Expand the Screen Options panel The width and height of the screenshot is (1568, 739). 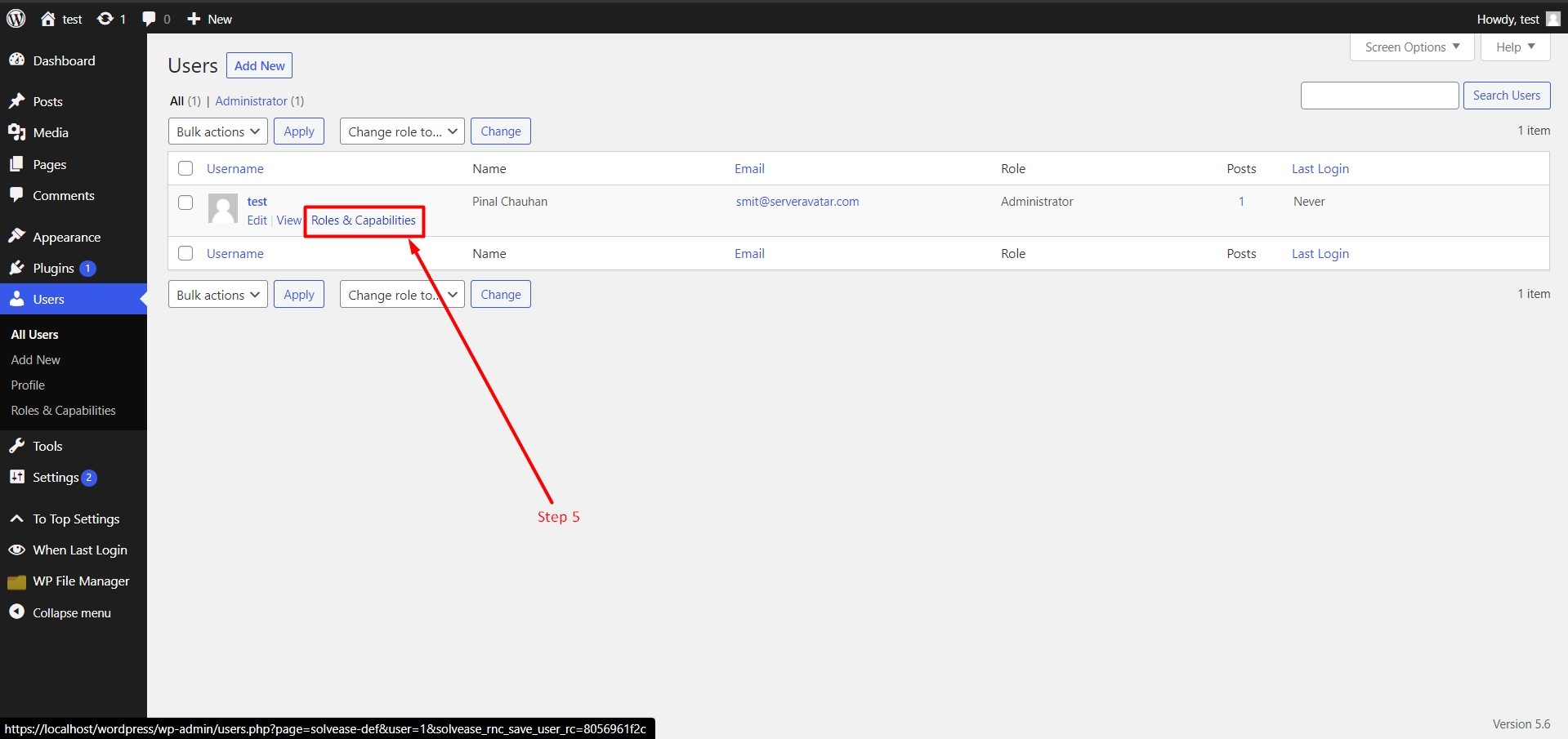coord(1412,47)
